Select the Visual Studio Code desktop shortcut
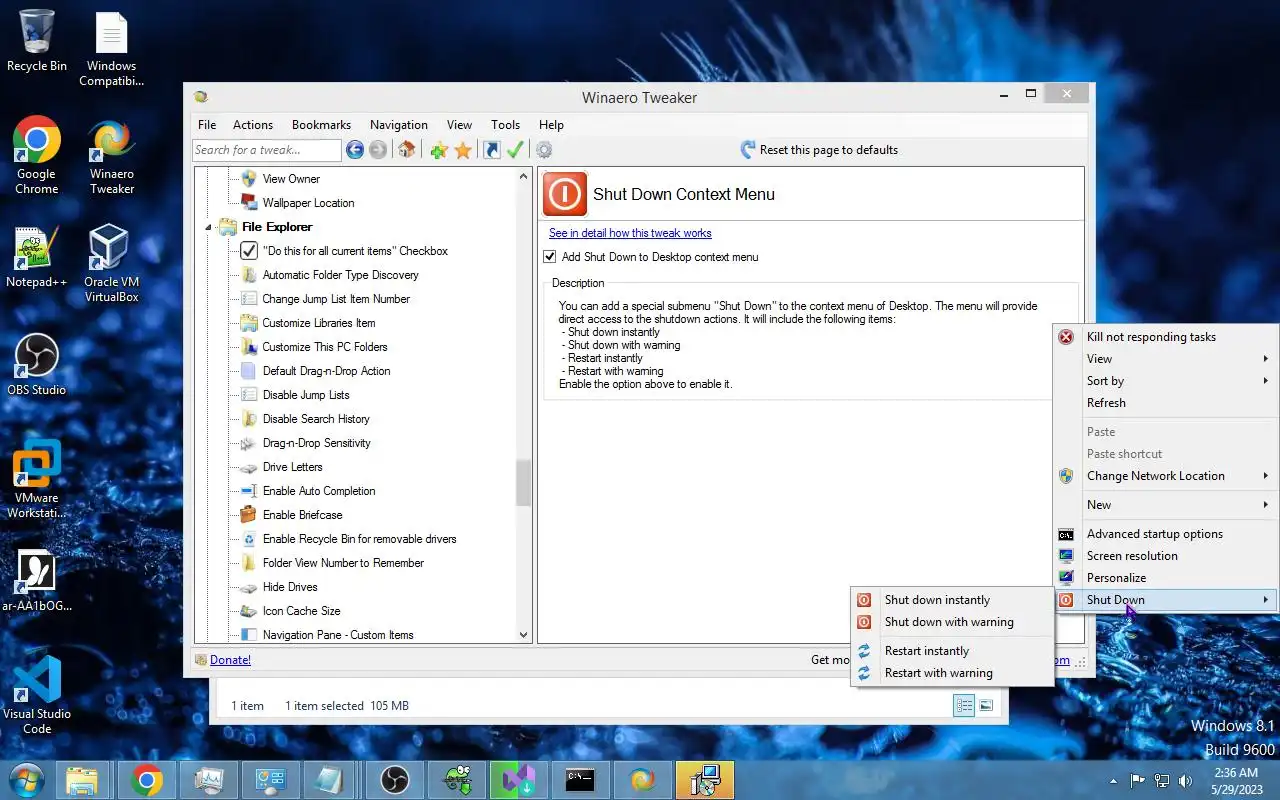The image size is (1280, 800). [x=37, y=695]
